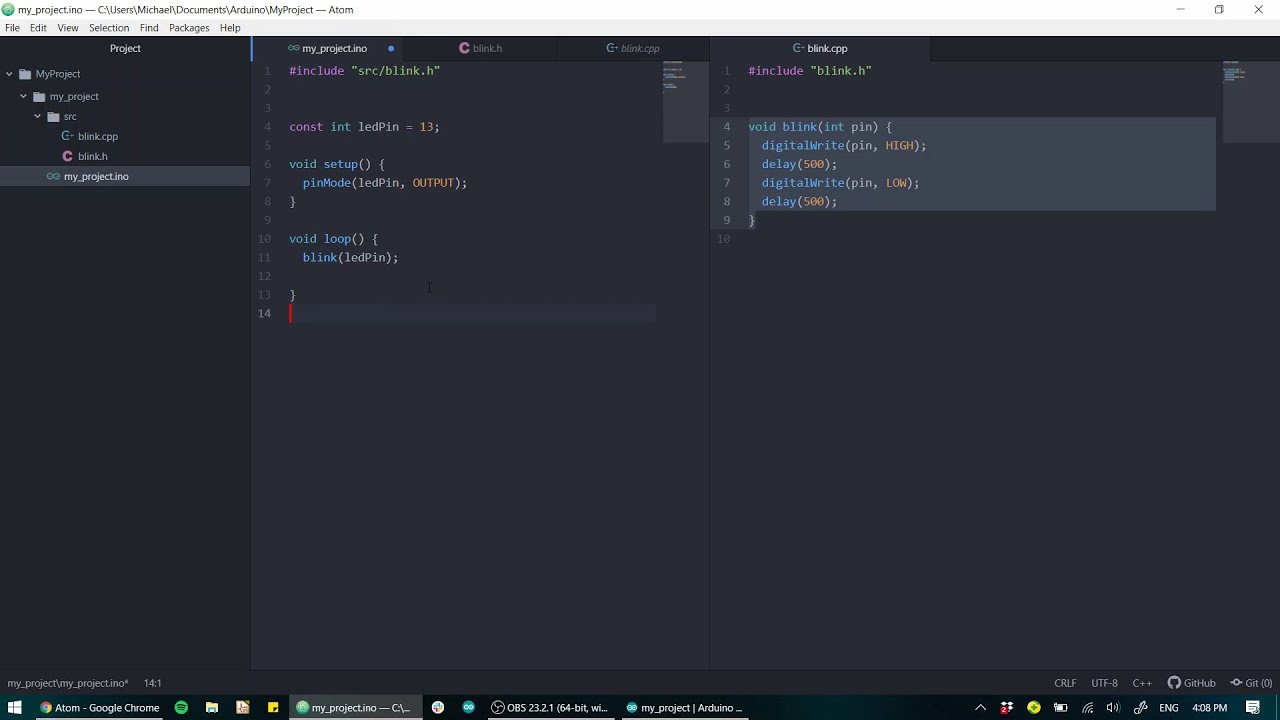Open Spotify from the taskbar
1280x720 pixels.
coord(181,707)
